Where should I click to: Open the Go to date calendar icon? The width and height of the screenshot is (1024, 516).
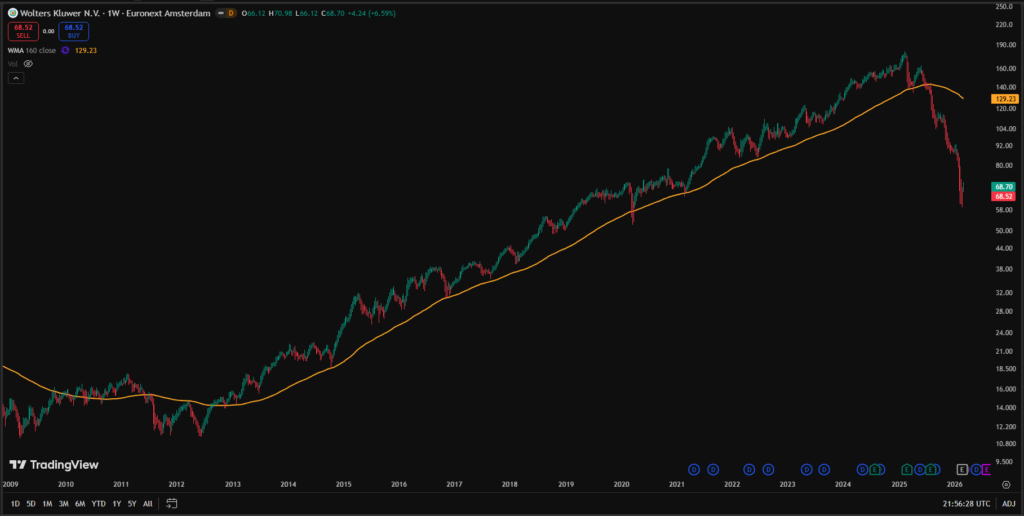pyautogui.click(x=172, y=503)
